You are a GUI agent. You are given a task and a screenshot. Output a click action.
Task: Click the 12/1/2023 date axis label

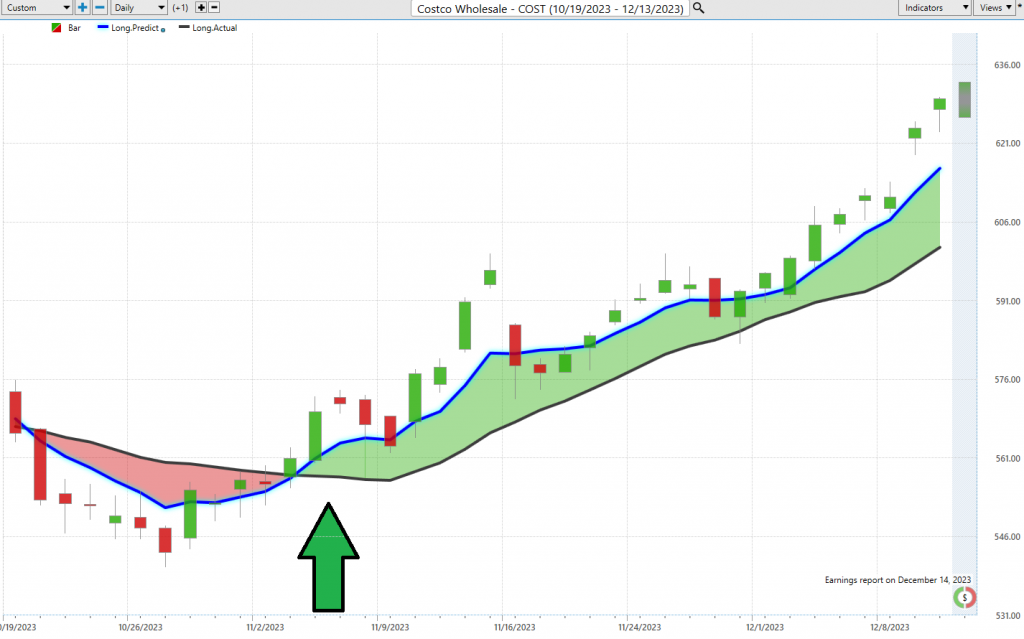764,627
